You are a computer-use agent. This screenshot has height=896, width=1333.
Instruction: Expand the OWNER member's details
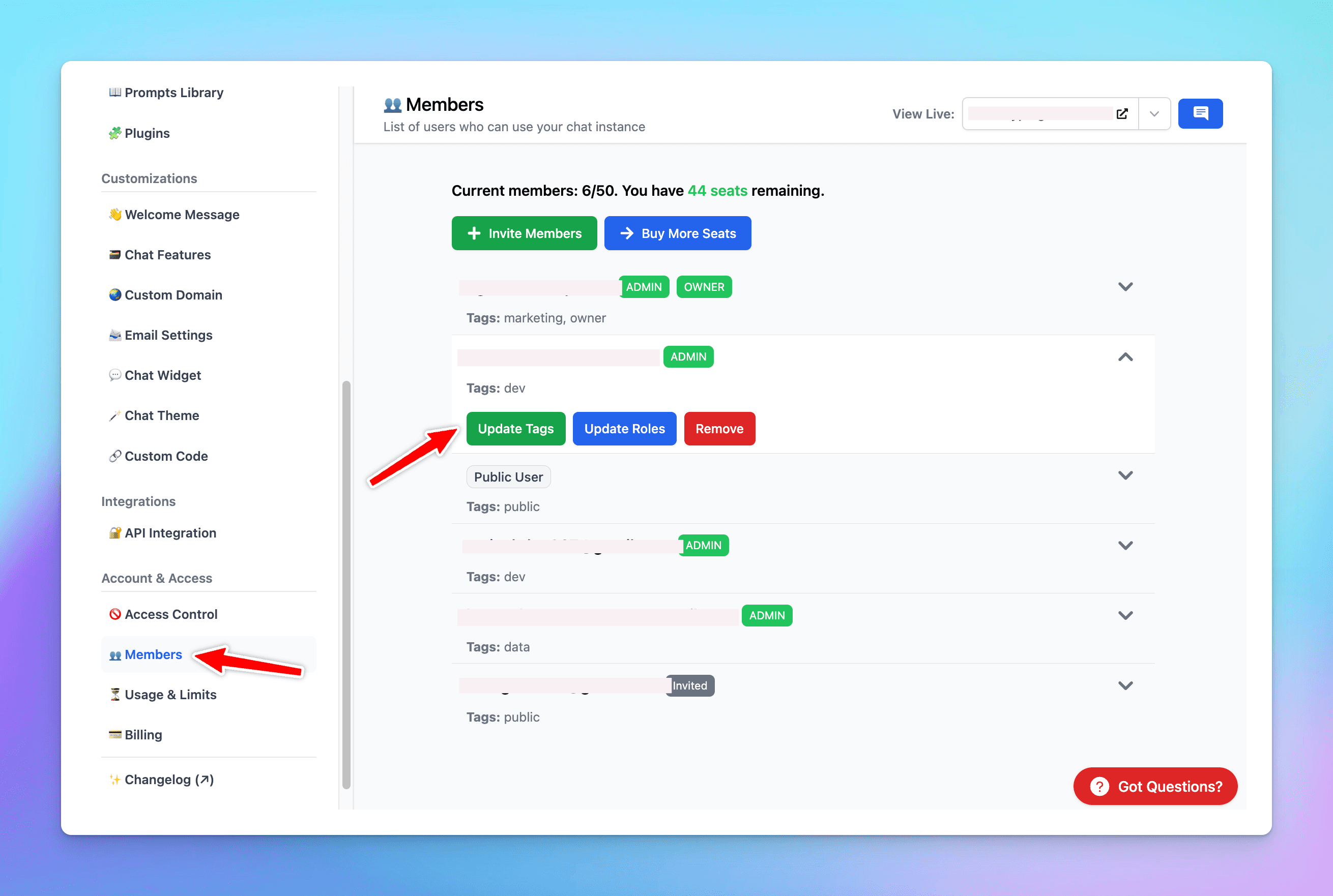click(1125, 286)
